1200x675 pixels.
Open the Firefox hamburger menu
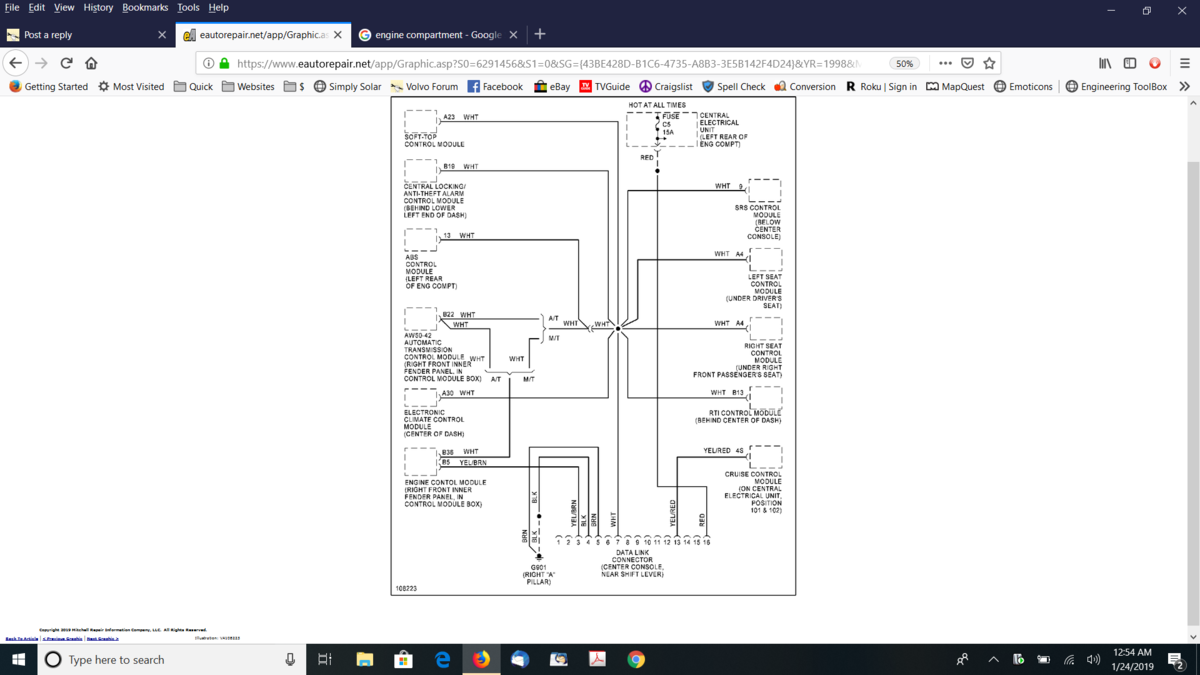tap(1184, 63)
